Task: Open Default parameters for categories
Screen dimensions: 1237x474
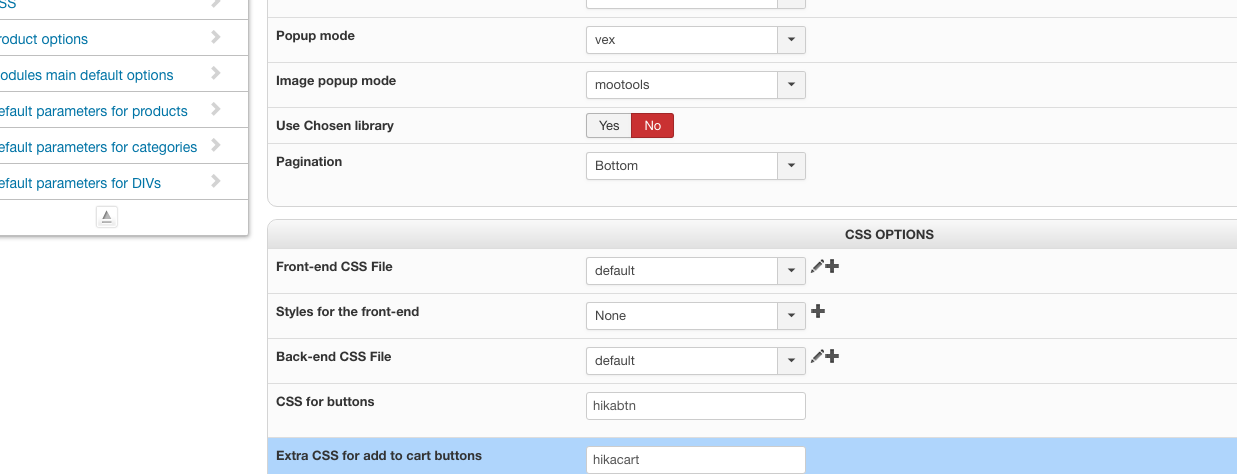Action: click(97, 147)
